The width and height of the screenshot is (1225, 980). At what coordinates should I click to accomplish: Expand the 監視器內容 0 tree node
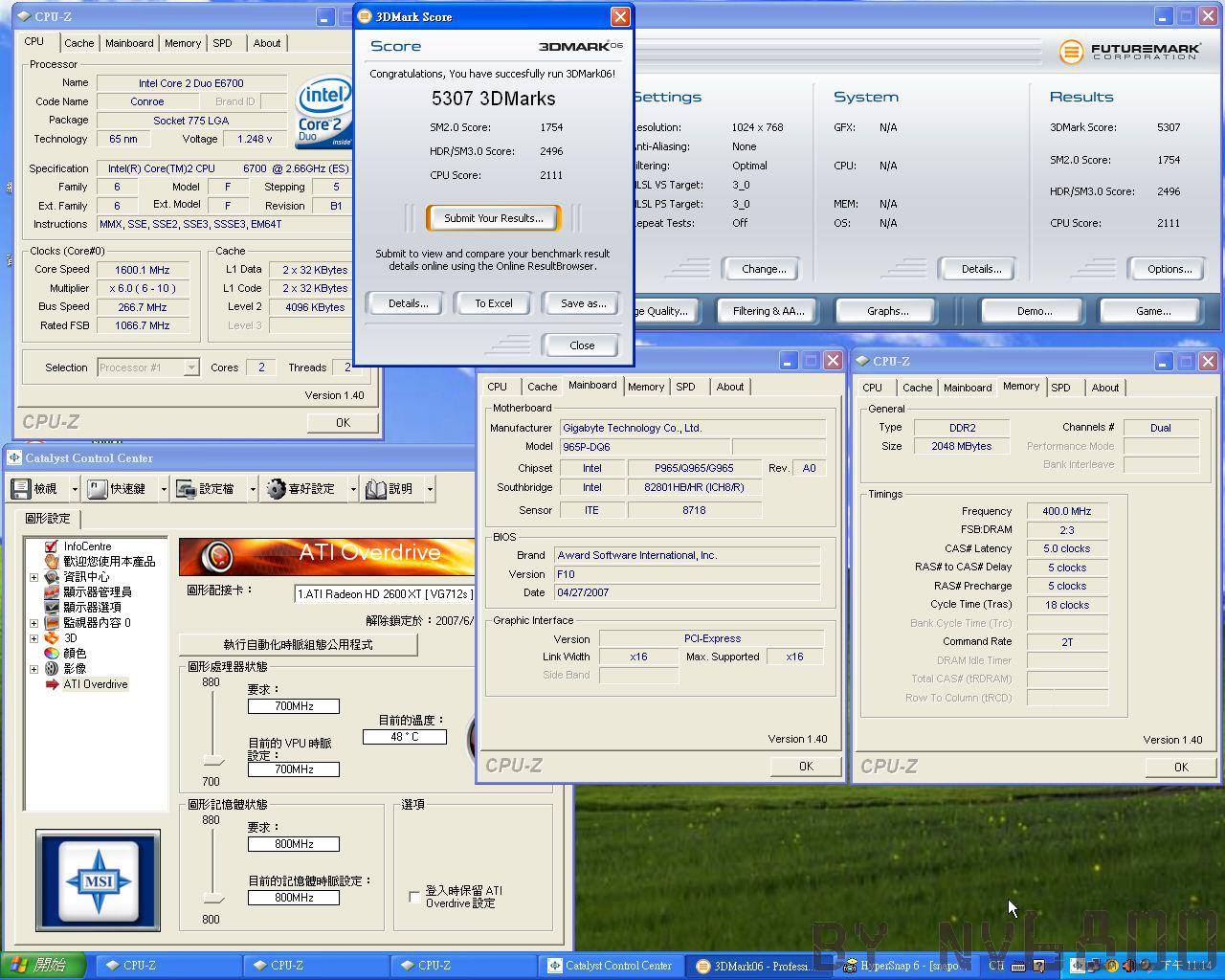[x=34, y=623]
